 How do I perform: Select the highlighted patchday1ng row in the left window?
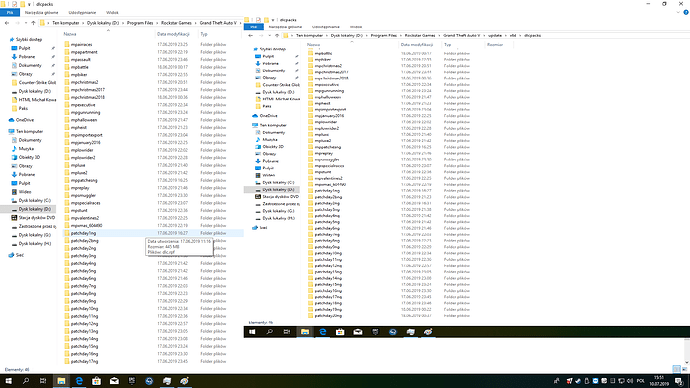click(x=152, y=233)
